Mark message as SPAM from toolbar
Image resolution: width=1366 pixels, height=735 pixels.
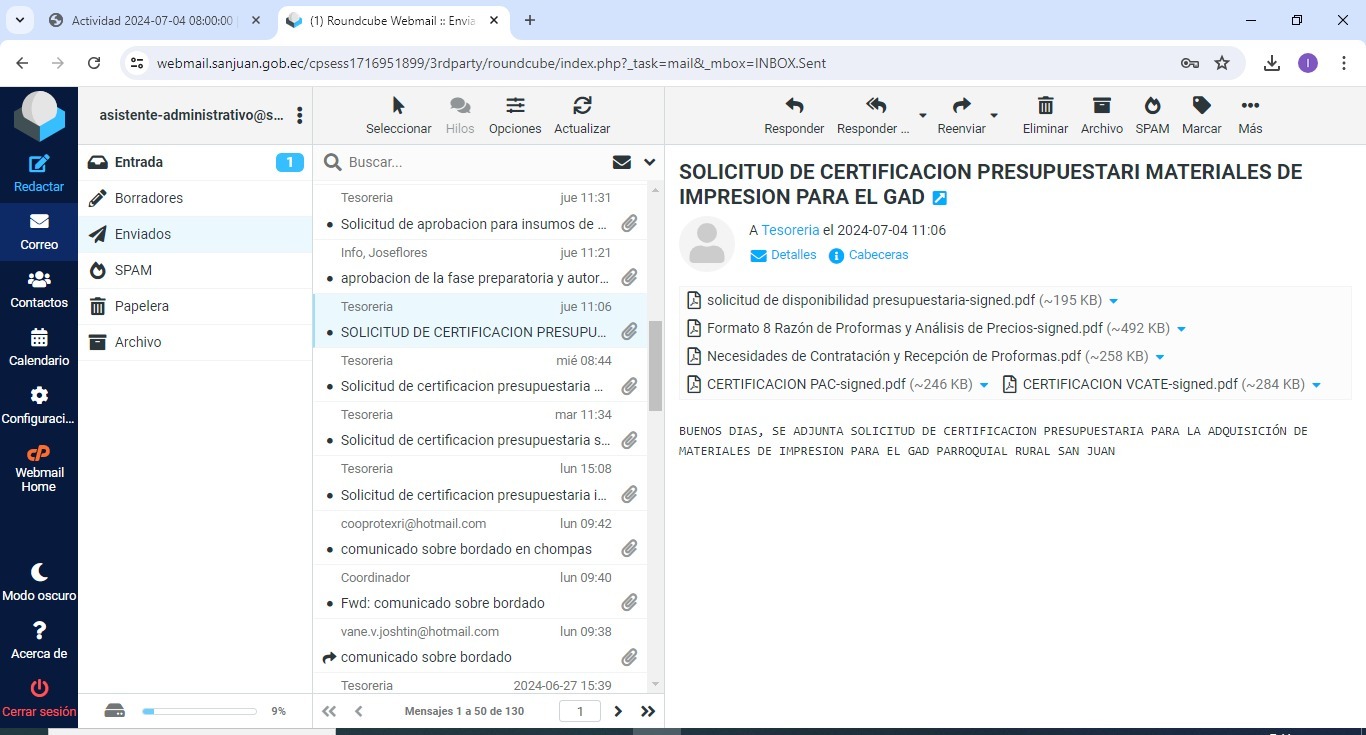pos(1152,106)
